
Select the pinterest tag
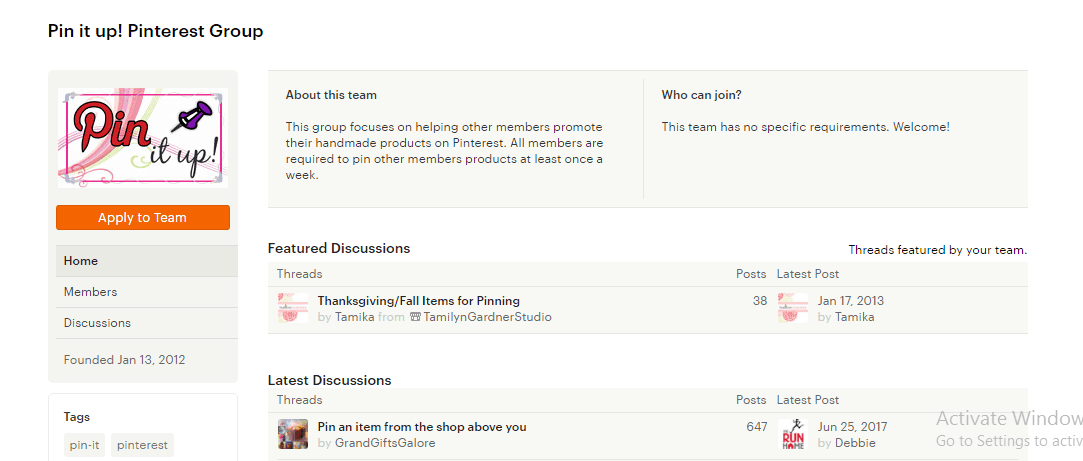tap(142, 445)
